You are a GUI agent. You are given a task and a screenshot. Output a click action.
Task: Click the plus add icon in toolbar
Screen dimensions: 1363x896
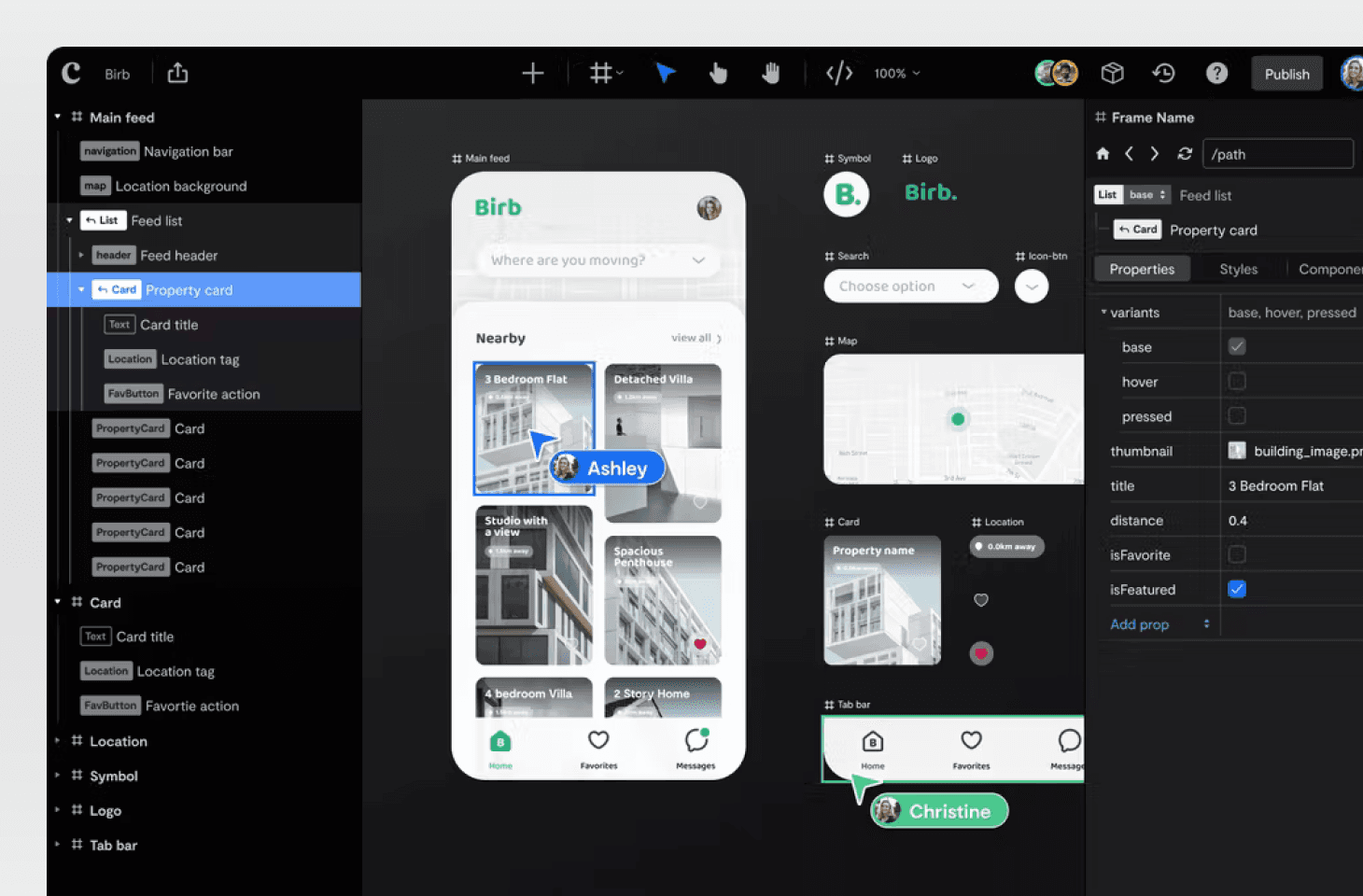532,73
